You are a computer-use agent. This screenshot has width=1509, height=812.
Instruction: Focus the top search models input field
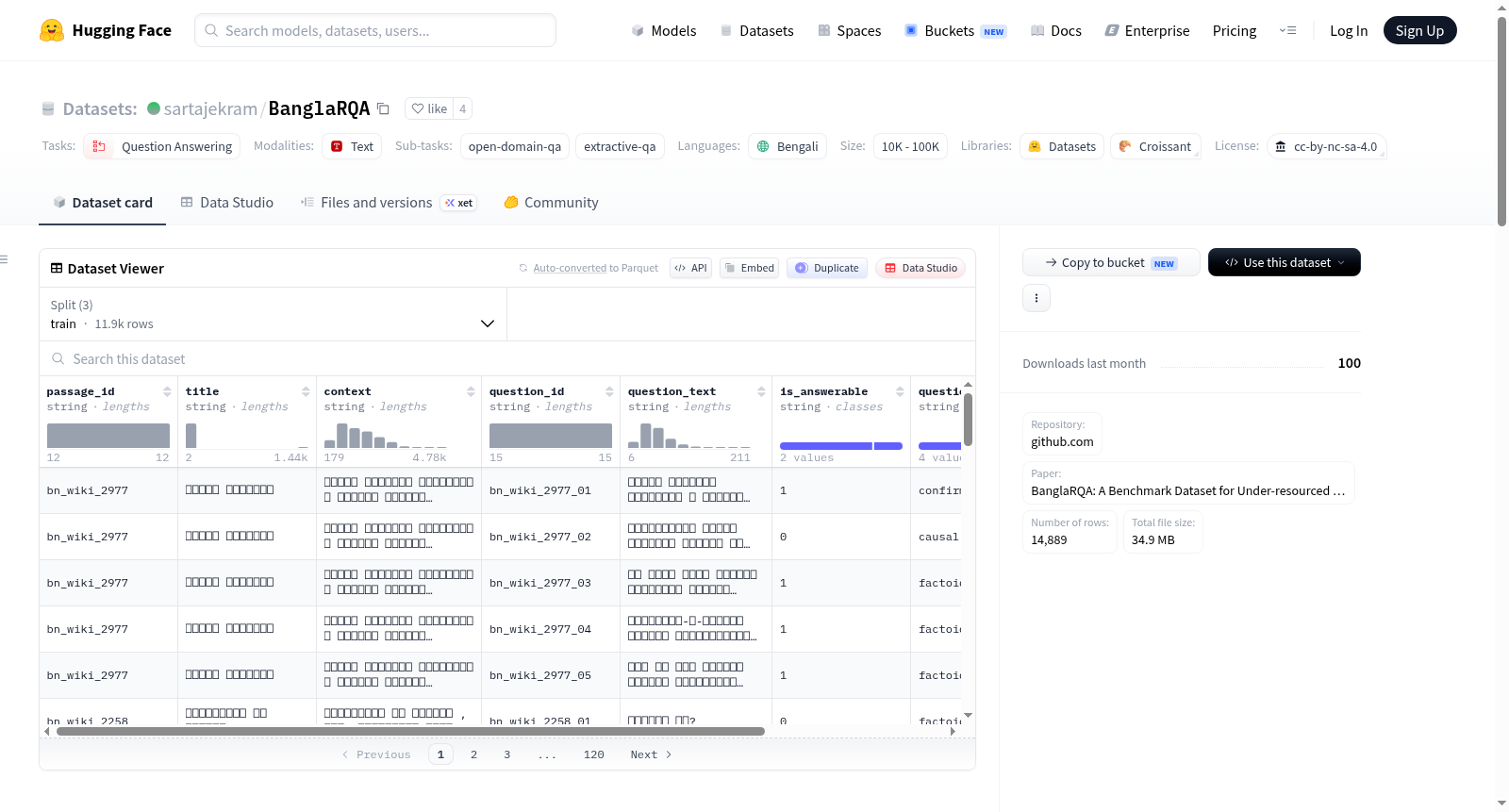point(375,30)
